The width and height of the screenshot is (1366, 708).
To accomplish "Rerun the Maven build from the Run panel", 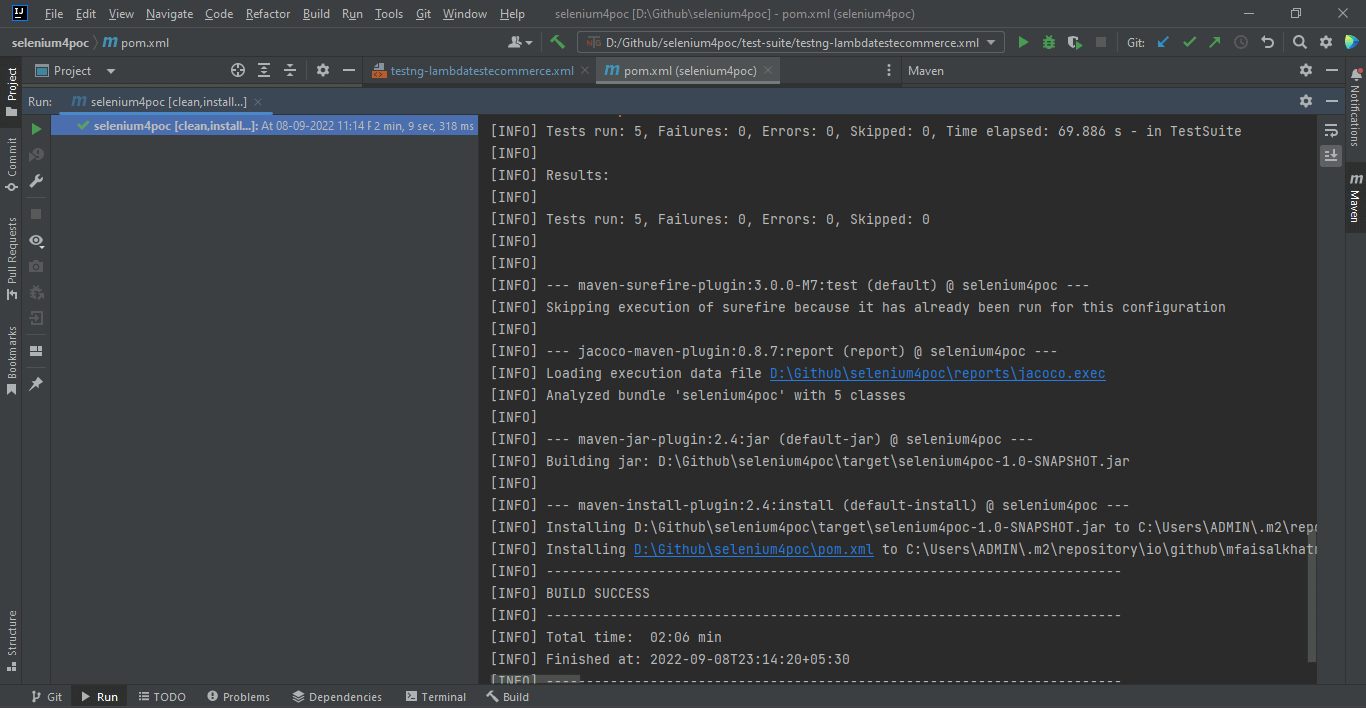I will coord(34,128).
